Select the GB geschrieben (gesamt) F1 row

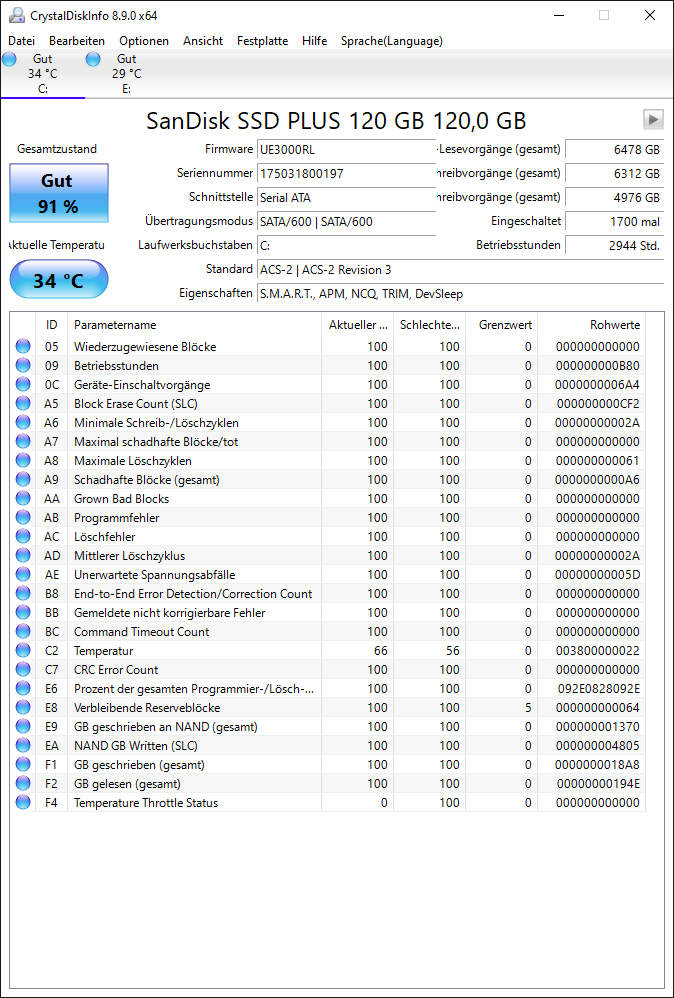click(x=328, y=764)
